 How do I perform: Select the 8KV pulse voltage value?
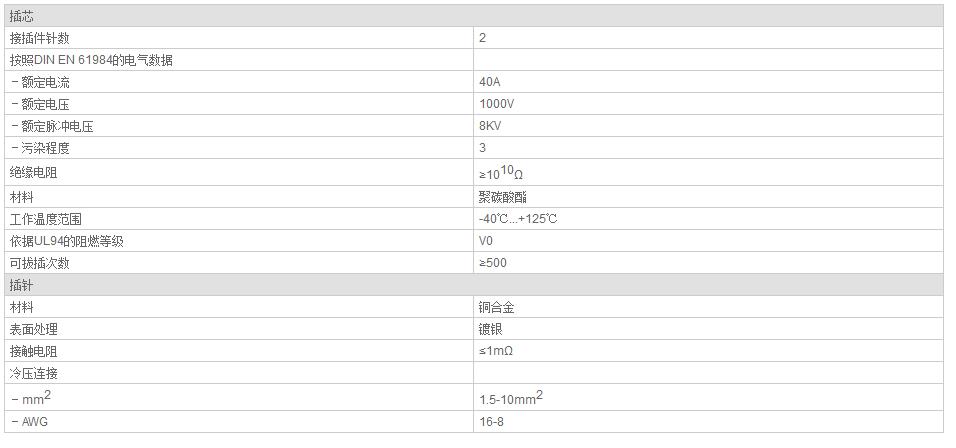click(x=490, y=126)
